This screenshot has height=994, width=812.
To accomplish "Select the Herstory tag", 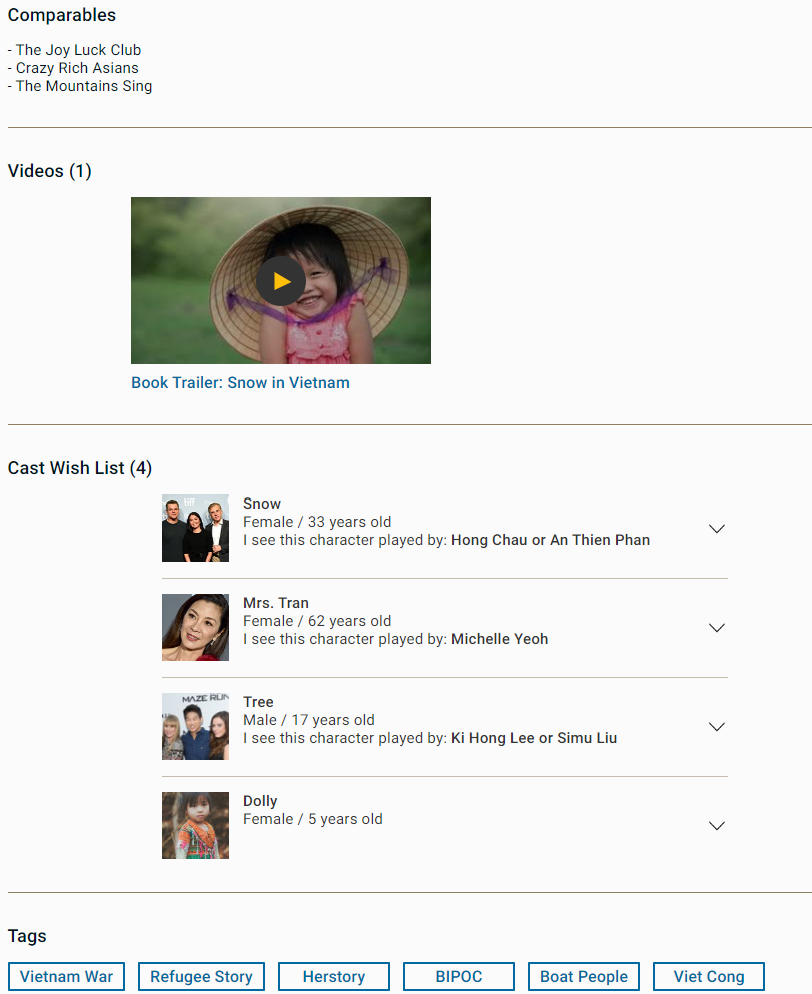I will coord(333,976).
